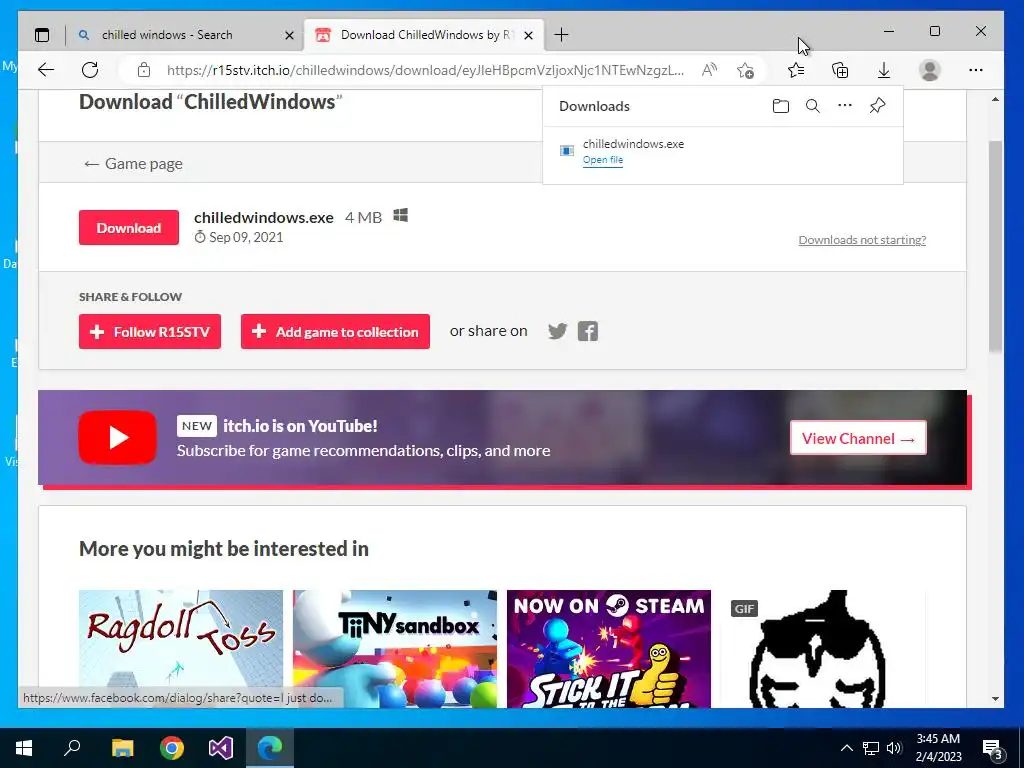
Task: Click the address bar URL field
Action: coord(425,70)
